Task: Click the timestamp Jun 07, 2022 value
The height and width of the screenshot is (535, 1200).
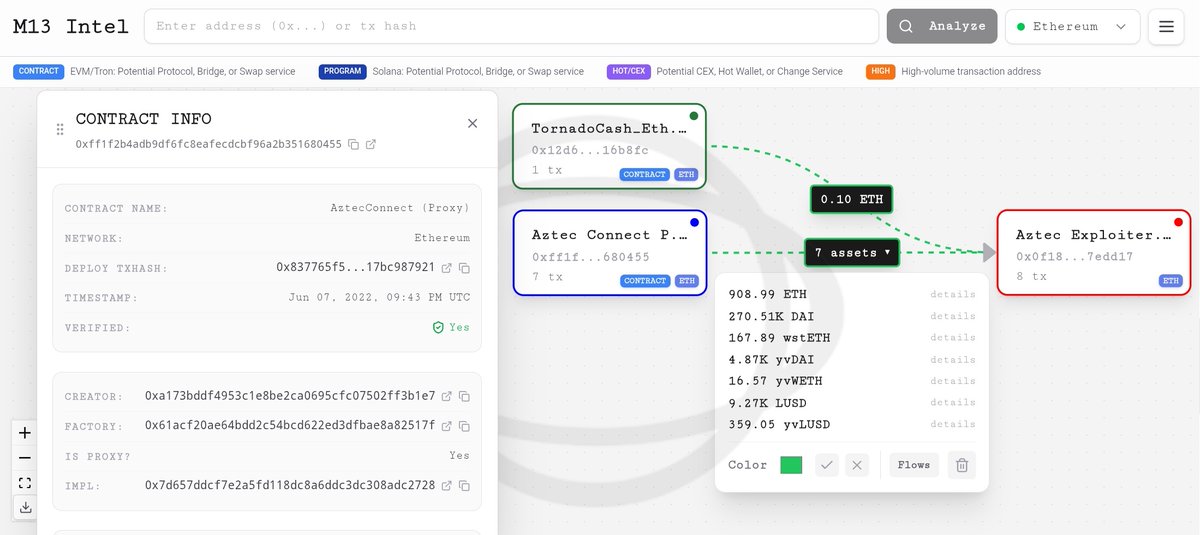Action: (379, 298)
